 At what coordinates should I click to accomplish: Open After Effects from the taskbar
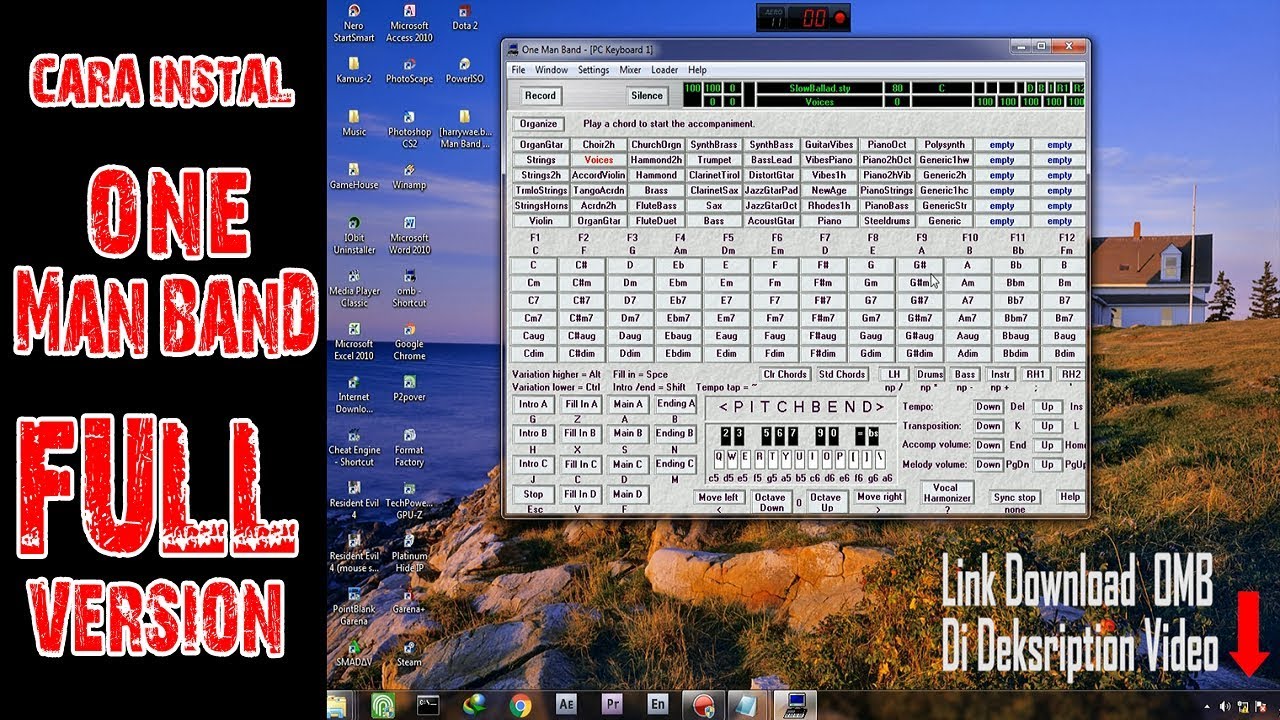(x=566, y=705)
